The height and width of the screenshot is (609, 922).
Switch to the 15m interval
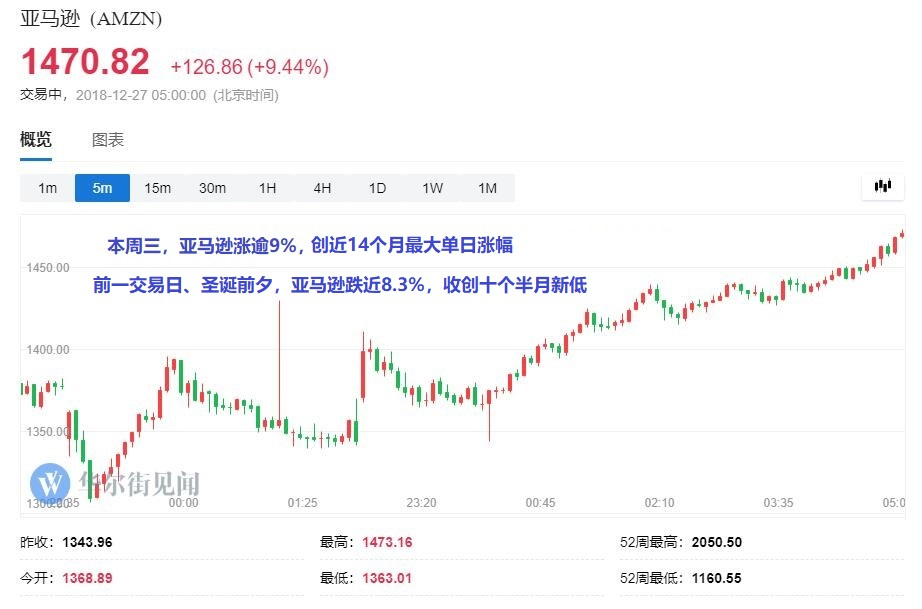(x=158, y=188)
